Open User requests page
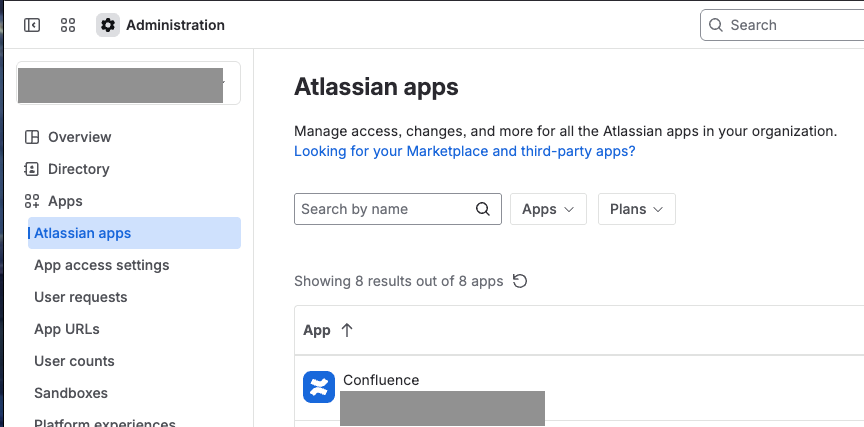Screen dimensions: 864x427 (x=80, y=297)
